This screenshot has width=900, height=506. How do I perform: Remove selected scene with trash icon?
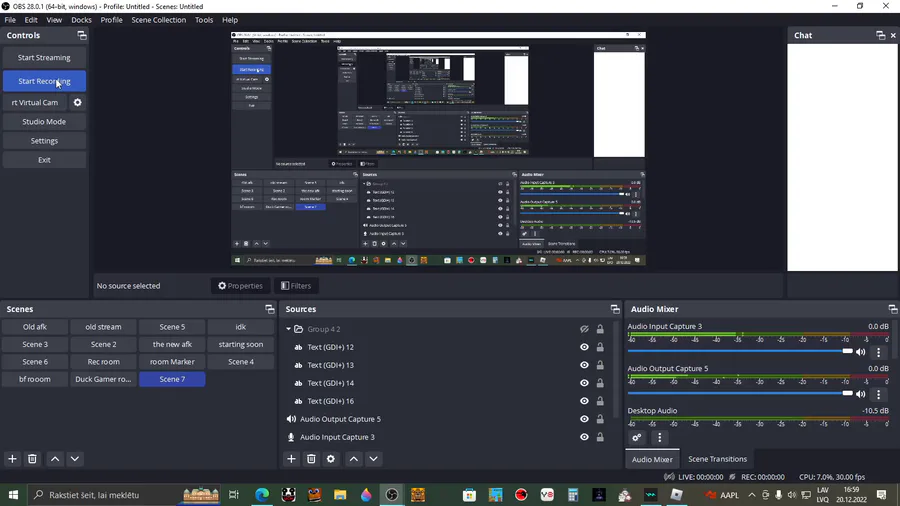point(32,459)
